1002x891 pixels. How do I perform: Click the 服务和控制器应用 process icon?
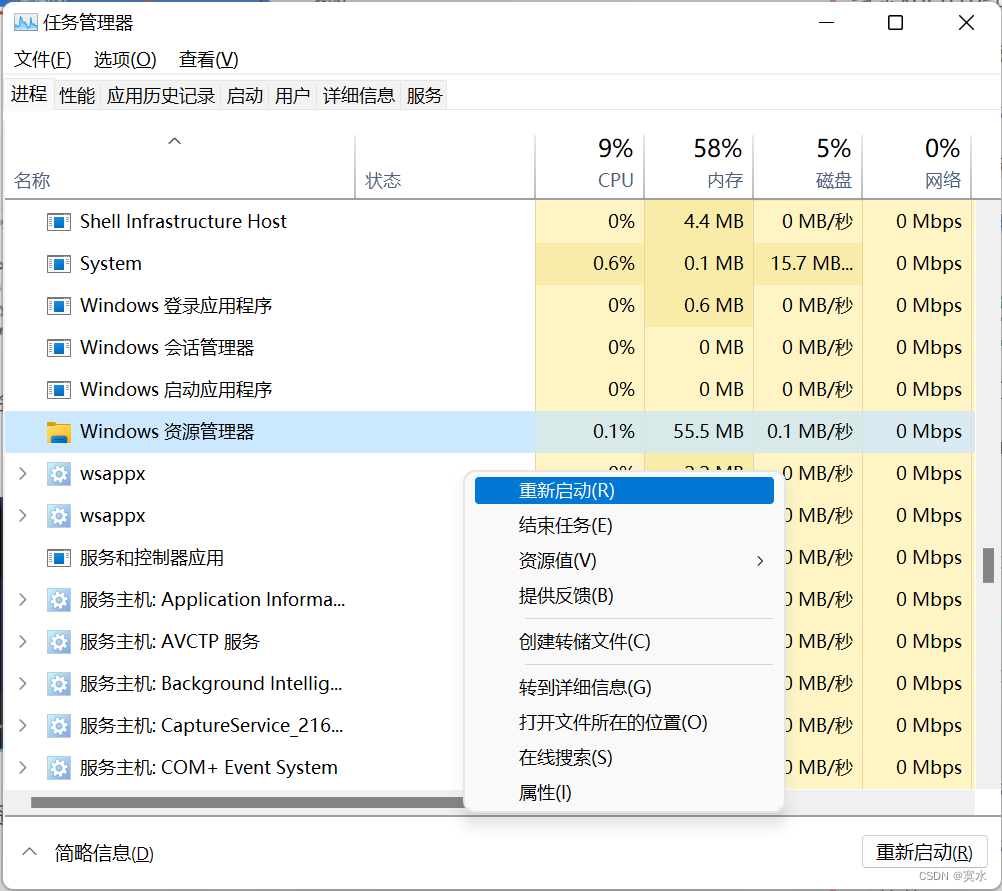59,558
